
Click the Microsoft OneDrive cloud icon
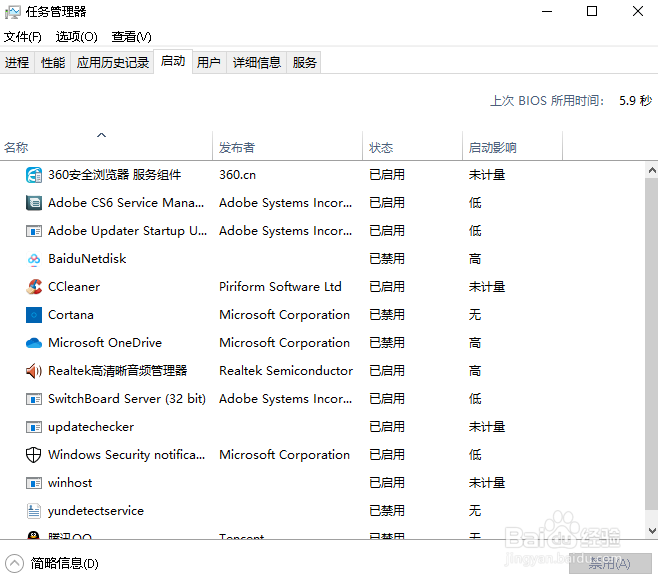tap(34, 343)
